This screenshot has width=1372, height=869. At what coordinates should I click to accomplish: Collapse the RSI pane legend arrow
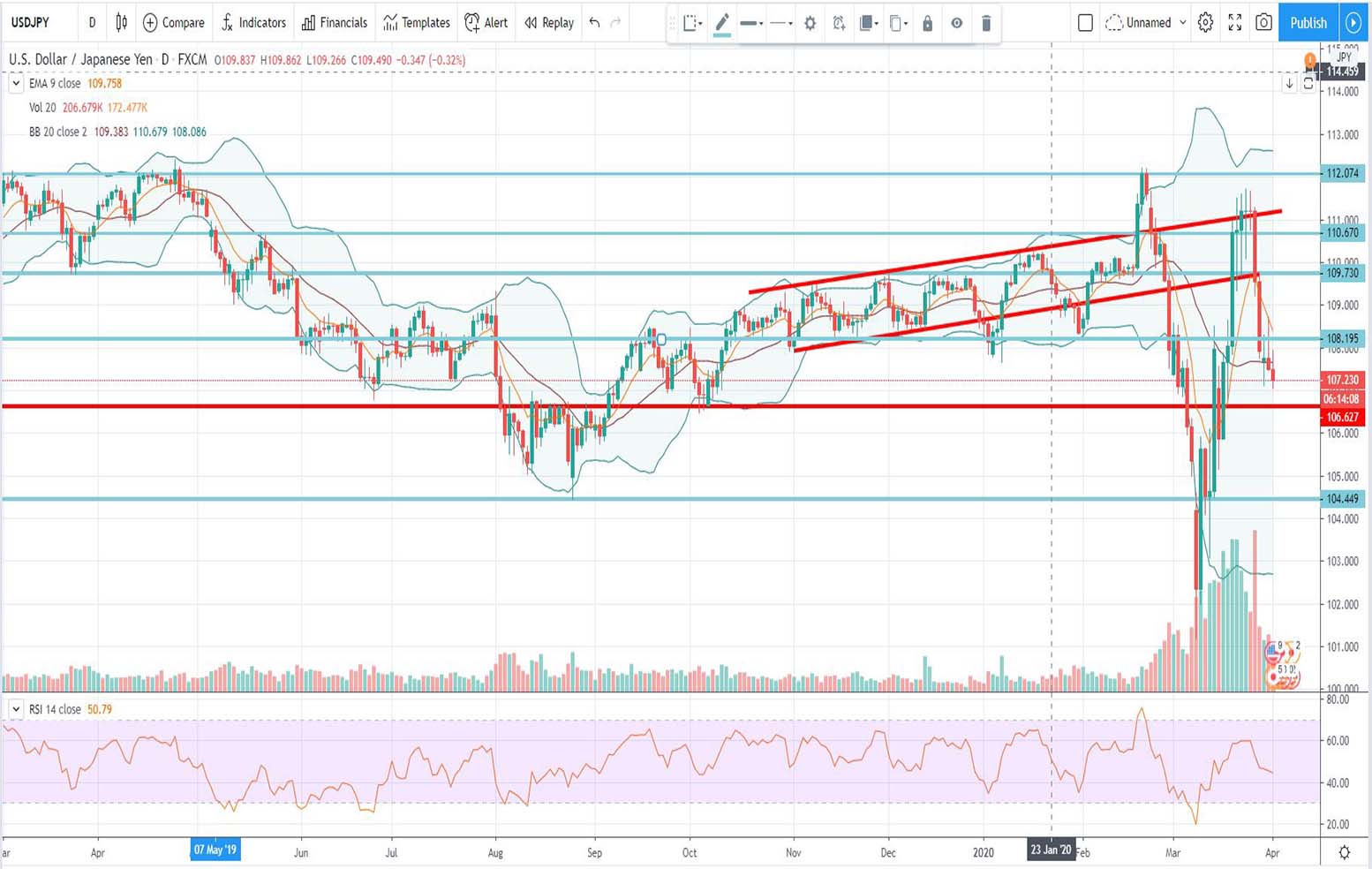[16, 709]
